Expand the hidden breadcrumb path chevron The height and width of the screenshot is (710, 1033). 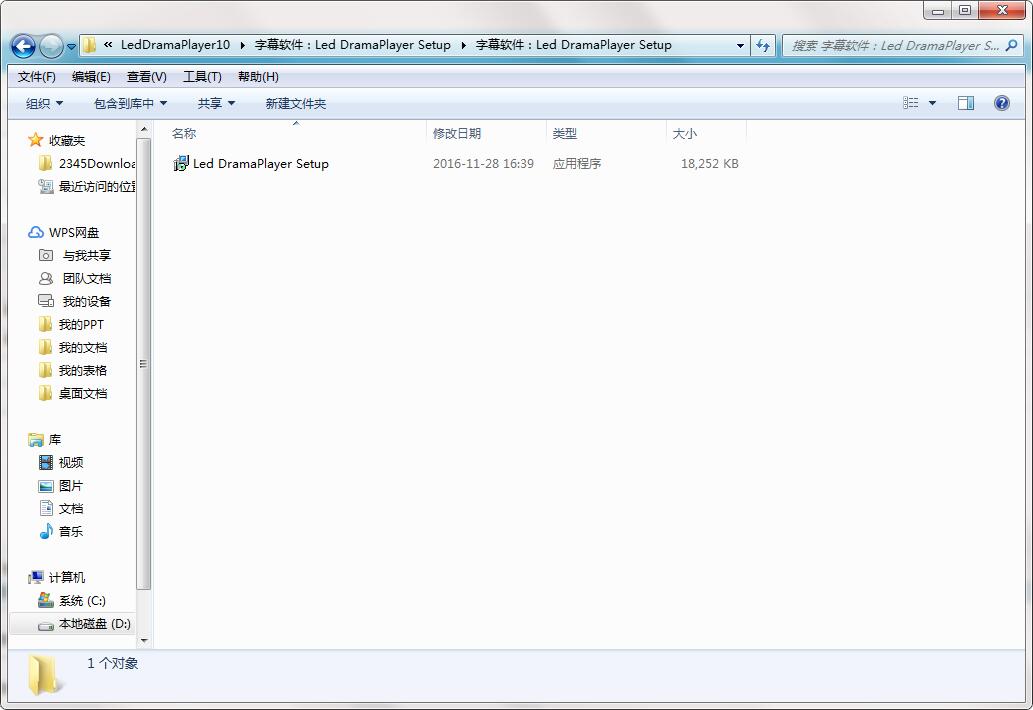point(108,45)
